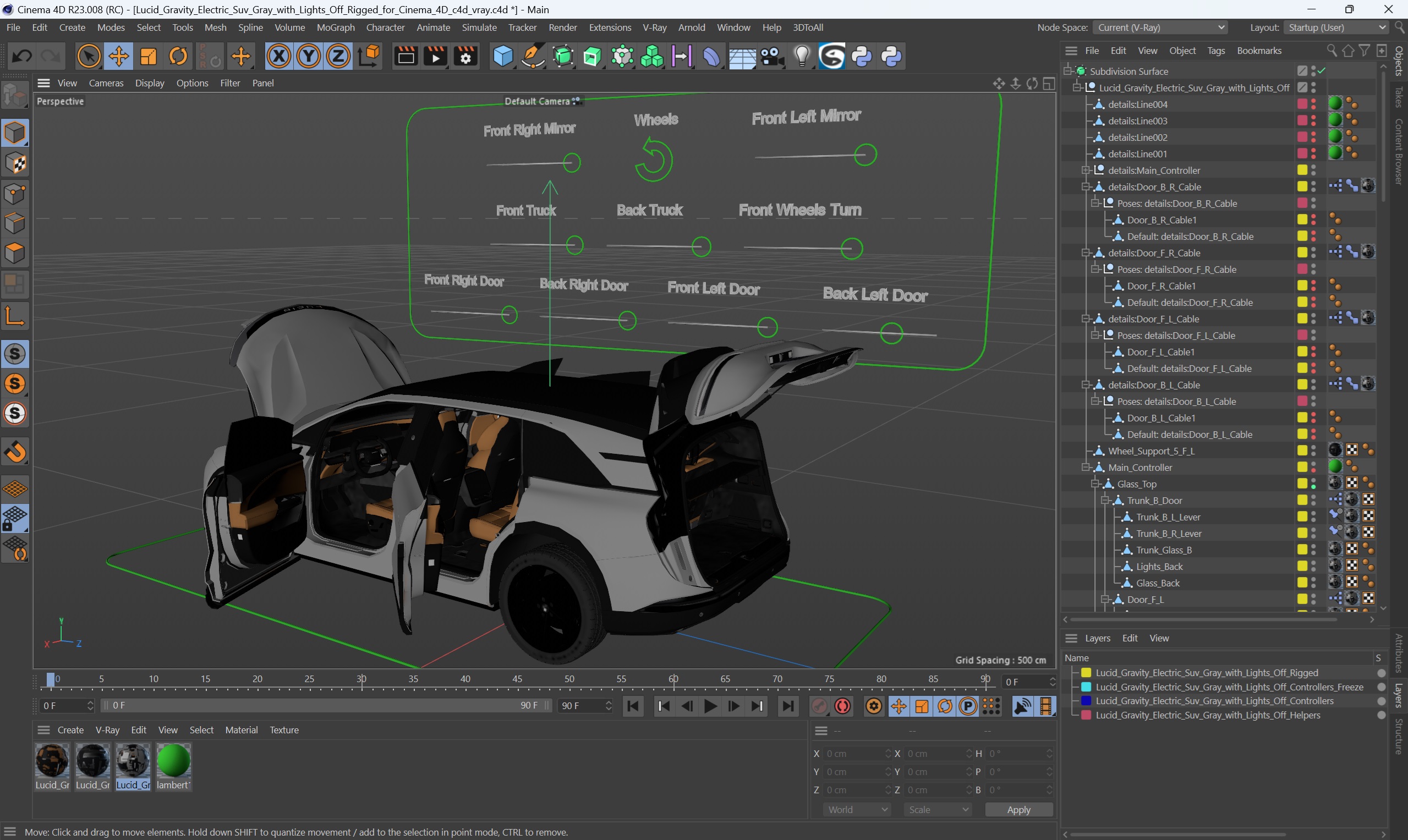Select Polygons mode icon
This screenshot has width=1408, height=840.
point(15,252)
